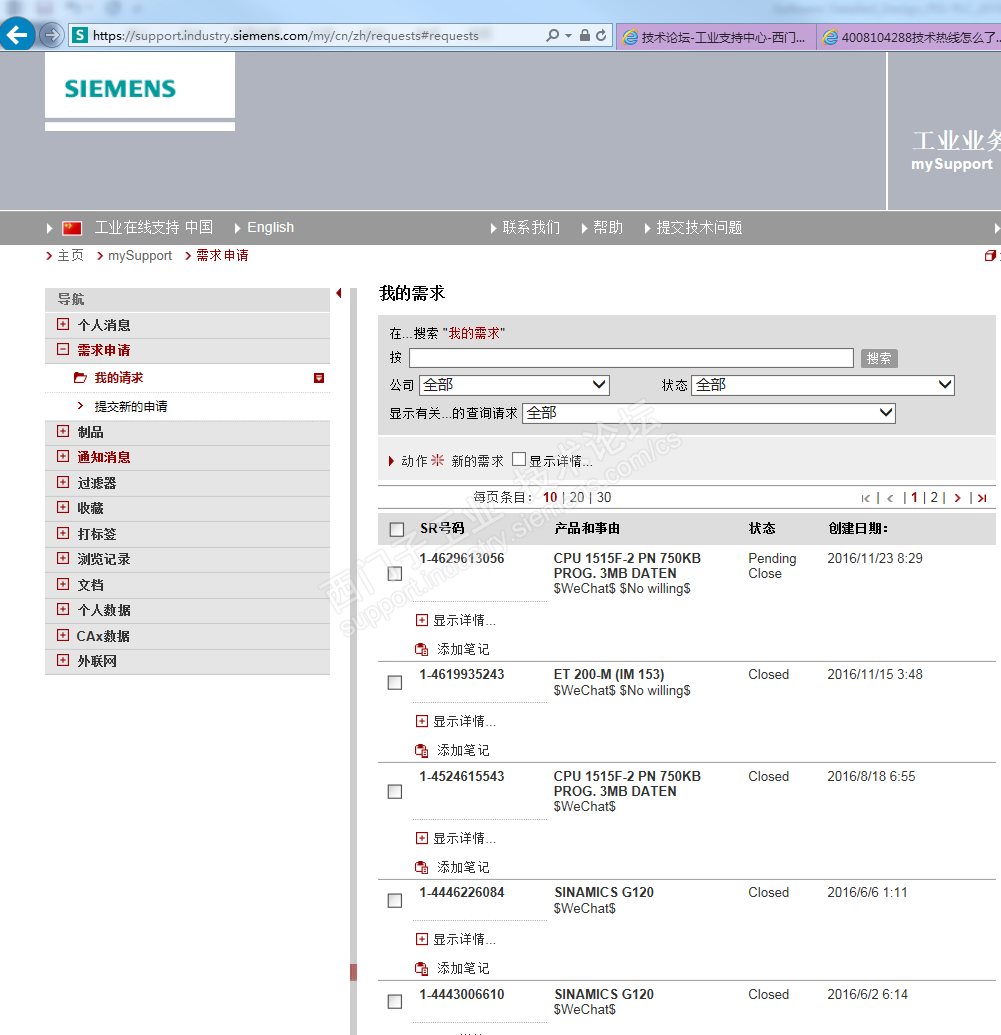This screenshot has height=1035, width=1001.
Task: Go to page 2 of results
Action: click(934, 498)
